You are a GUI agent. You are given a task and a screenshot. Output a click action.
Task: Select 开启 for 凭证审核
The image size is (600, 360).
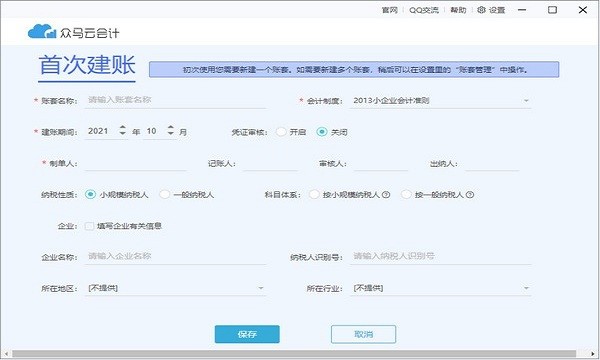281,132
